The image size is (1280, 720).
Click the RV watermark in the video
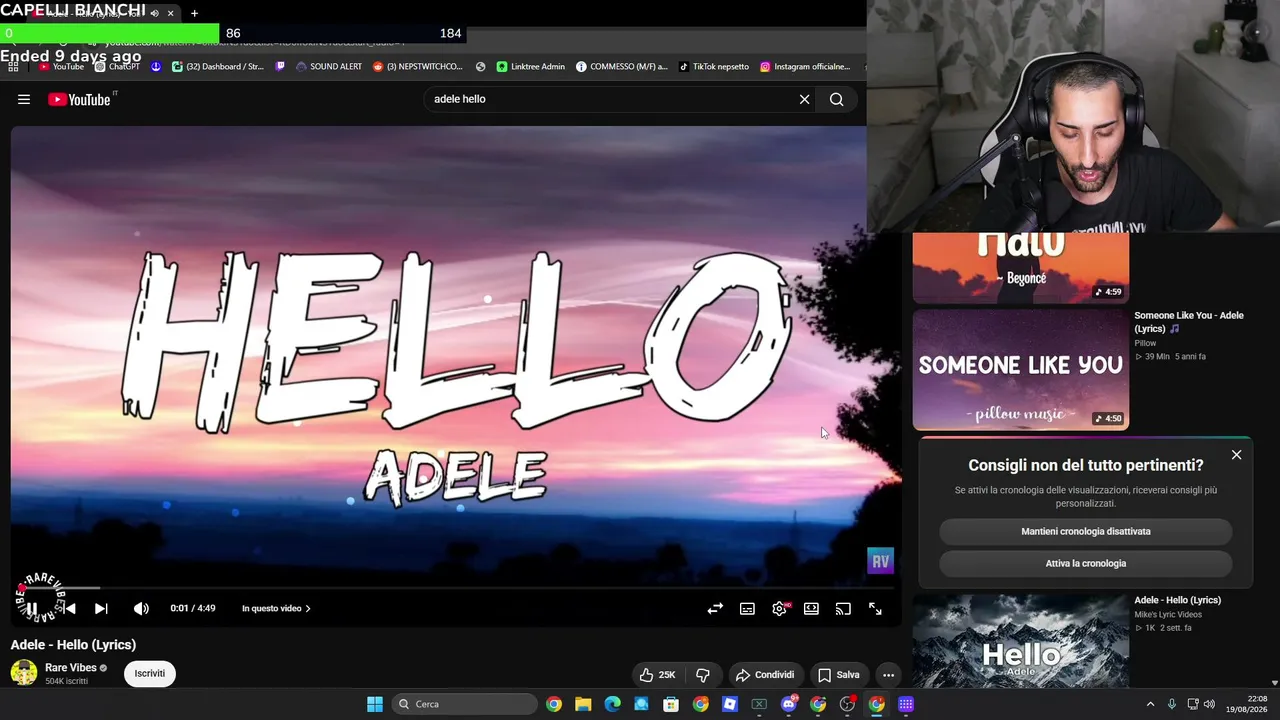880,561
